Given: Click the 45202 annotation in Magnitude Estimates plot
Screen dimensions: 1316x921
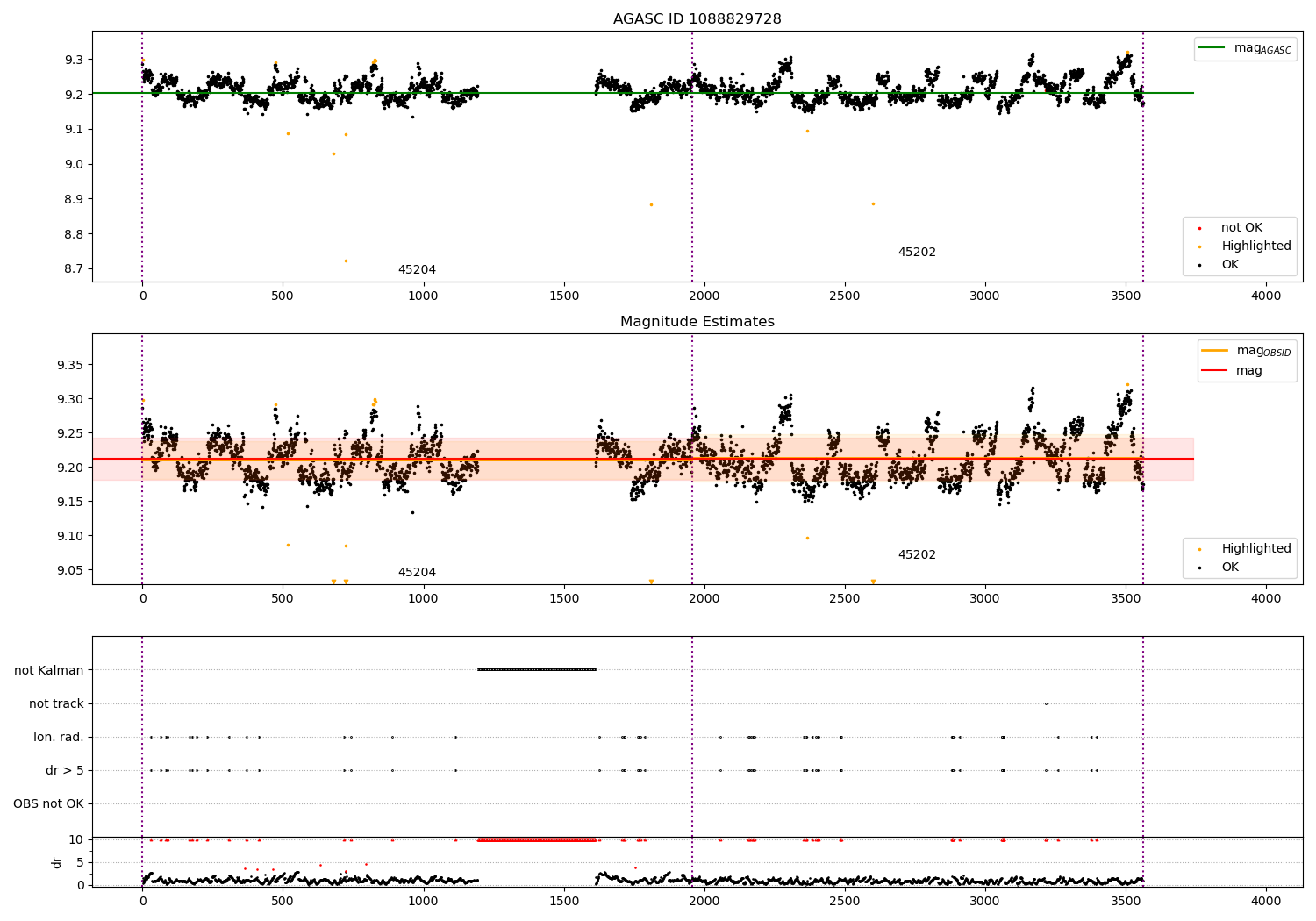Looking at the screenshot, I should (x=917, y=555).
